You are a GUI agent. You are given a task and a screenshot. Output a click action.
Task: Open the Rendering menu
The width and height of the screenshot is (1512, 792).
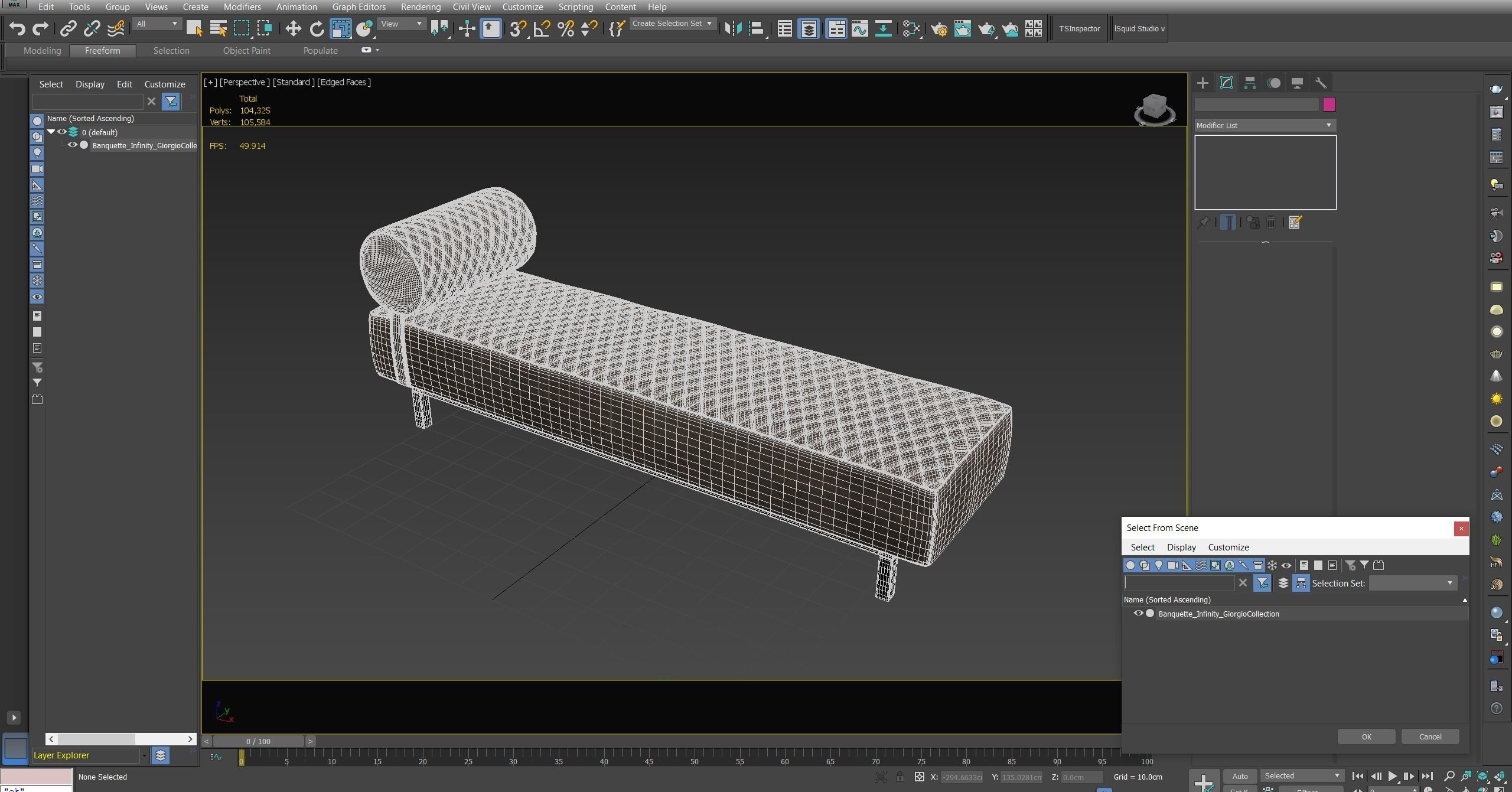(x=420, y=7)
